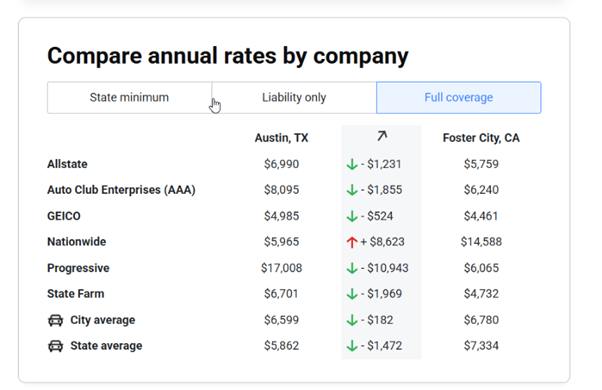Viewport: 602px width, 390px height.
Task: Select the Nationwide row label
Action: tap(76, 242)
